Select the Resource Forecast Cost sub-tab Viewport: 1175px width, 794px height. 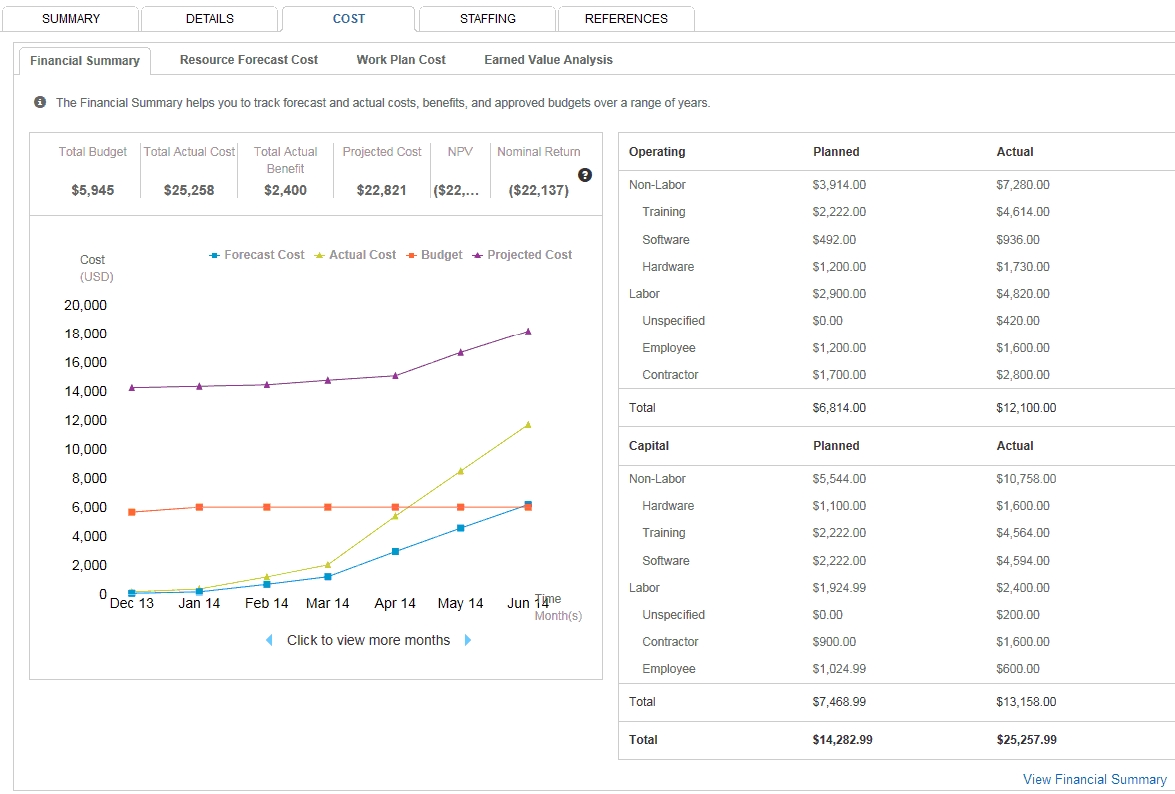pos(249,60)
